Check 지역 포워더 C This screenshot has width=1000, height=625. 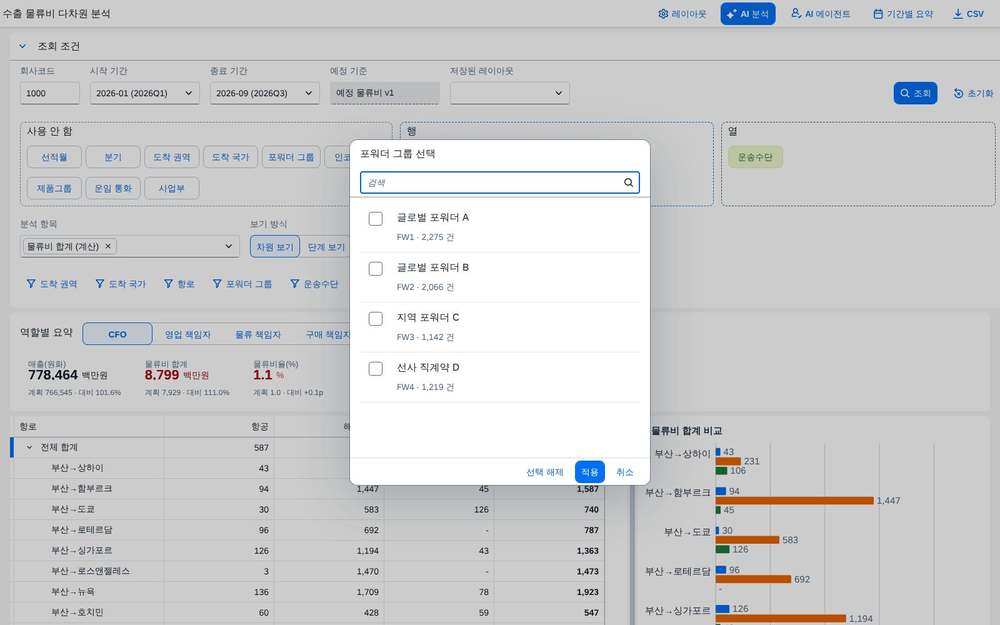click(x=376, y=318)
